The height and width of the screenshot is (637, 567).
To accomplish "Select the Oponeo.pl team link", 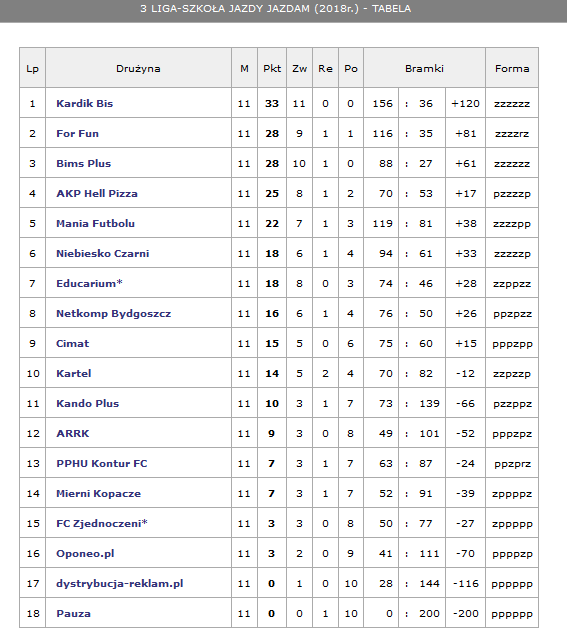I will 85,554.
